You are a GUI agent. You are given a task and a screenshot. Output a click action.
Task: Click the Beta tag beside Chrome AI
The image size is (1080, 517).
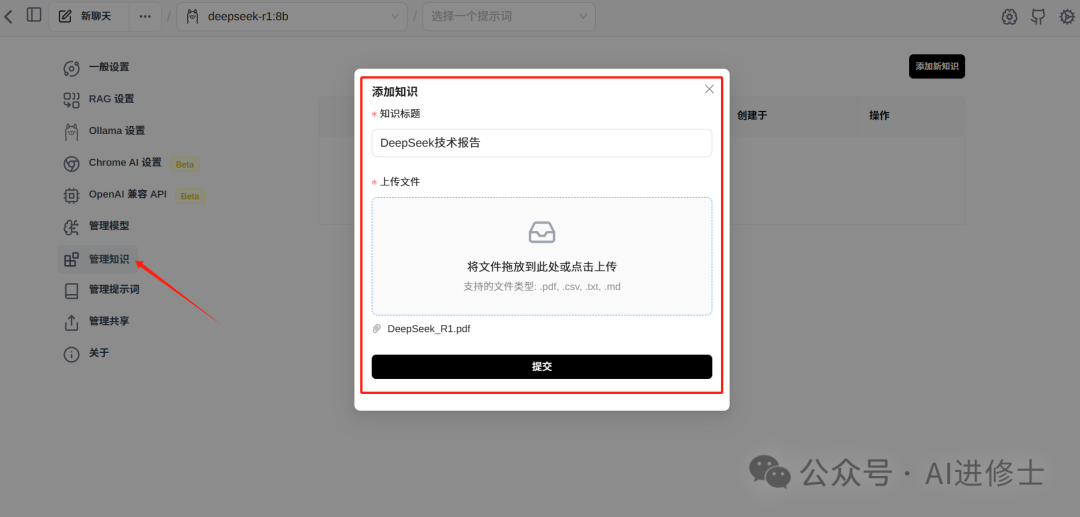(x=185, y=165)
